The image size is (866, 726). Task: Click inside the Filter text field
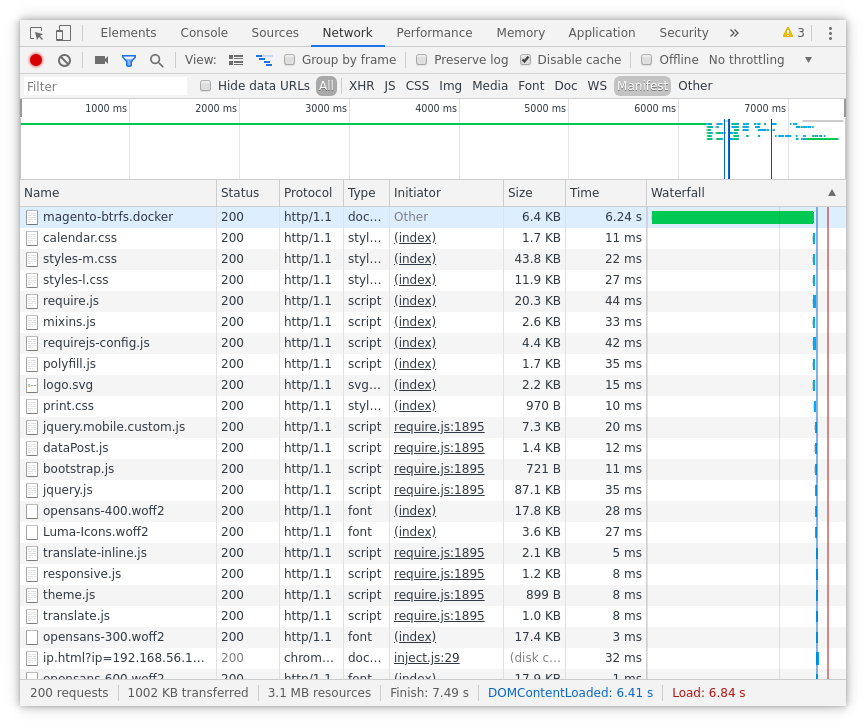coord(105,87)
